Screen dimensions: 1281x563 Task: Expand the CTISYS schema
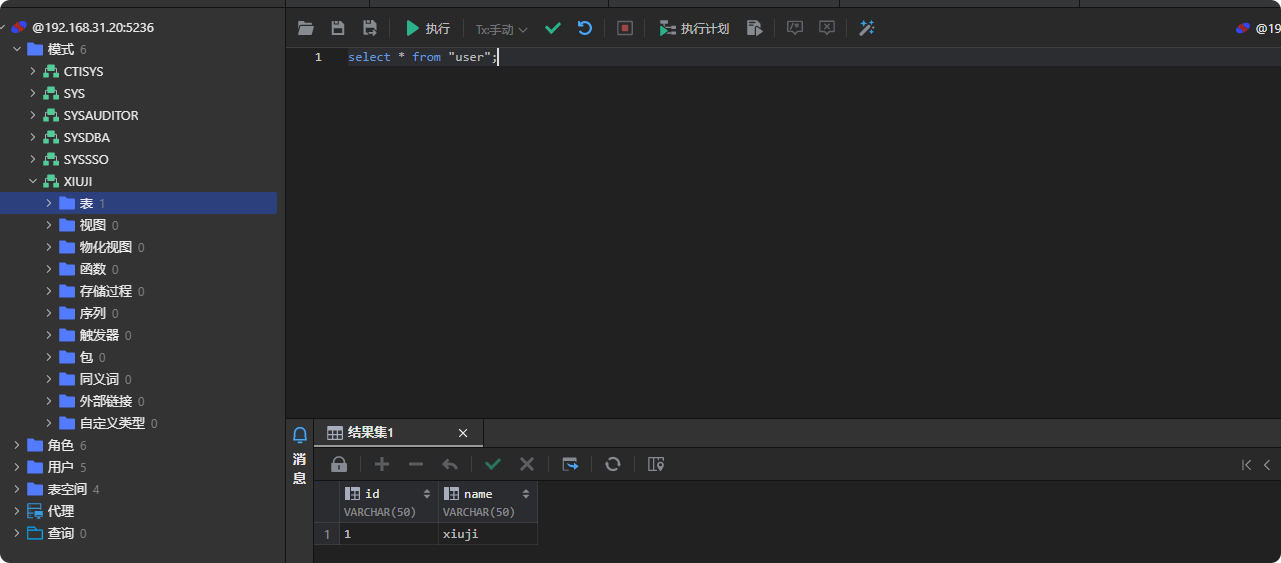(33, 71)
